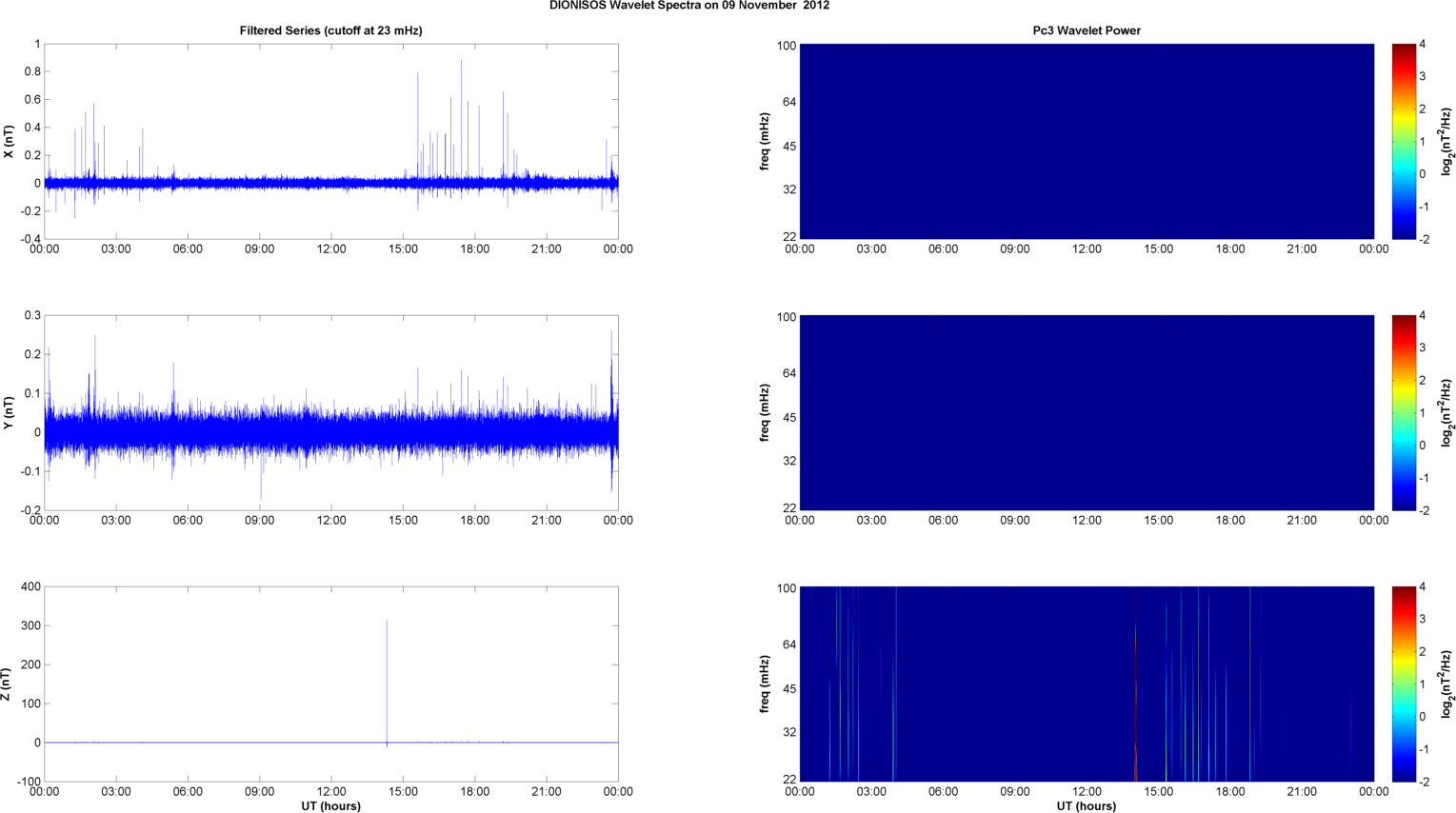
Task: Click the log2(nT²/Hz) label of the X colorbar
Action: click(x=1446, y=142)
